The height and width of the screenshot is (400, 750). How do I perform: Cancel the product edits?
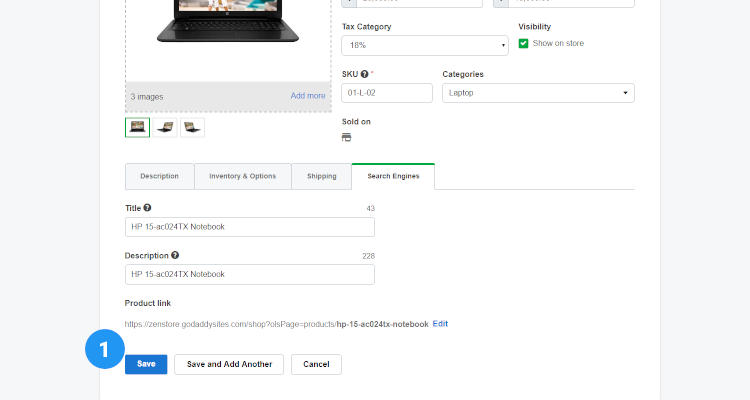316,364
